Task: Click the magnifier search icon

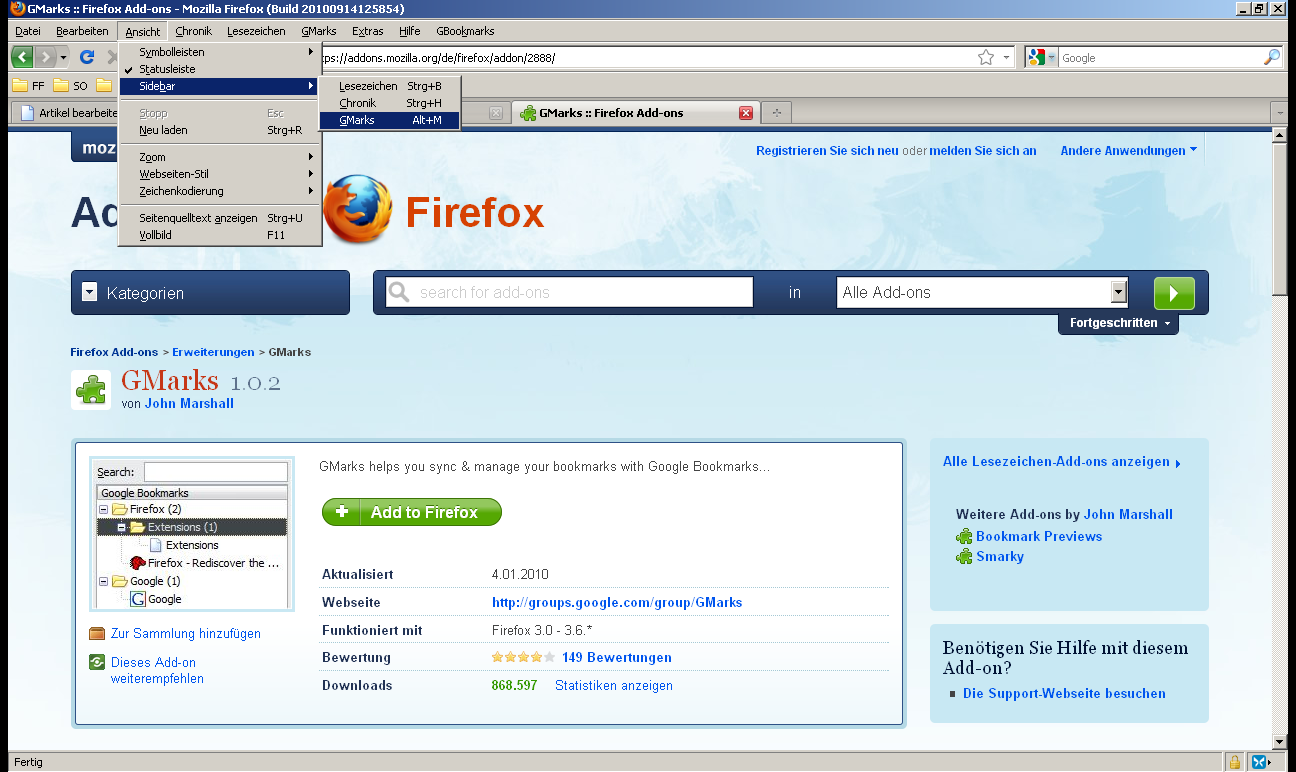Action: pos(1271,58)
